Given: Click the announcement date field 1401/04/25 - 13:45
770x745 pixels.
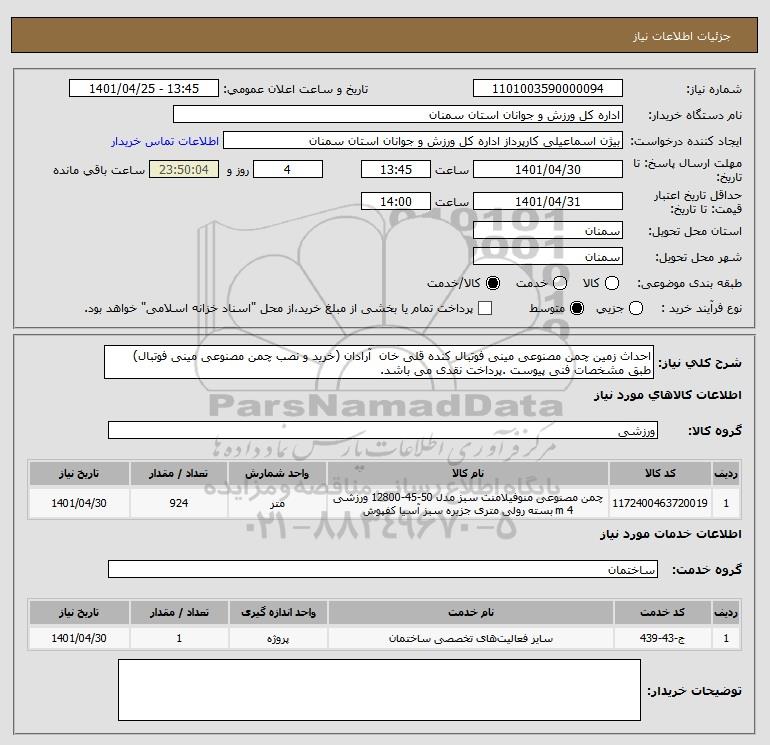Looking at the screenshot, I should click(x=144, y=89).
